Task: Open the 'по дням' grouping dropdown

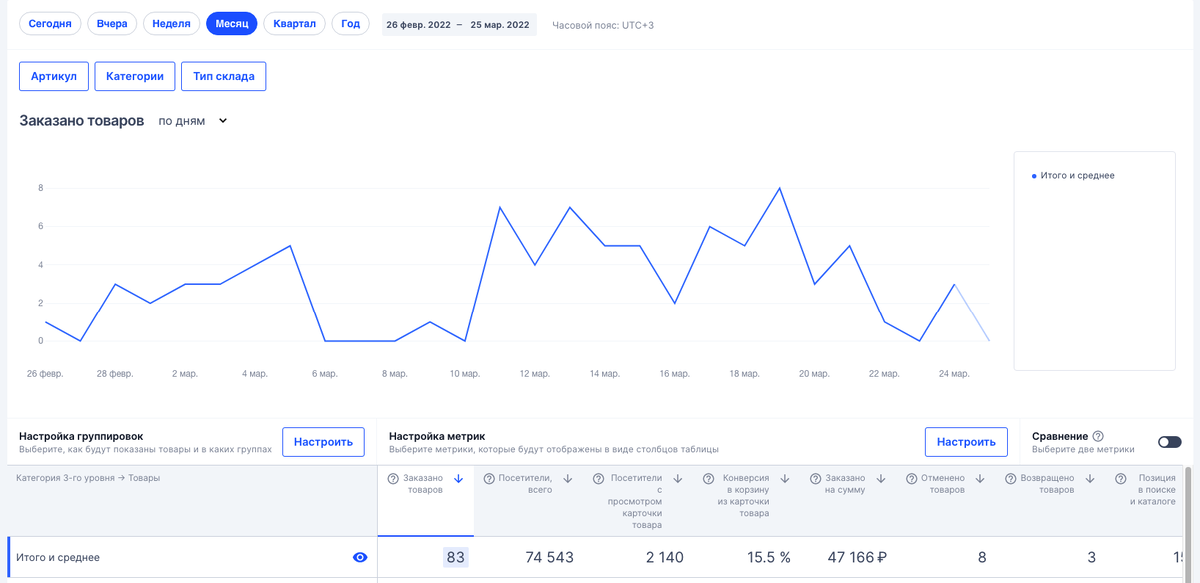Action: 193,121
